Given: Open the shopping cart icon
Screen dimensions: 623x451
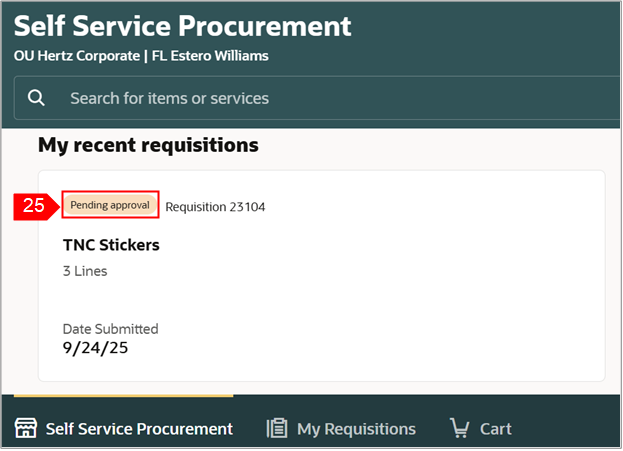Looking at the screenshot, I should pyautogui.click(x=460, y=428).
